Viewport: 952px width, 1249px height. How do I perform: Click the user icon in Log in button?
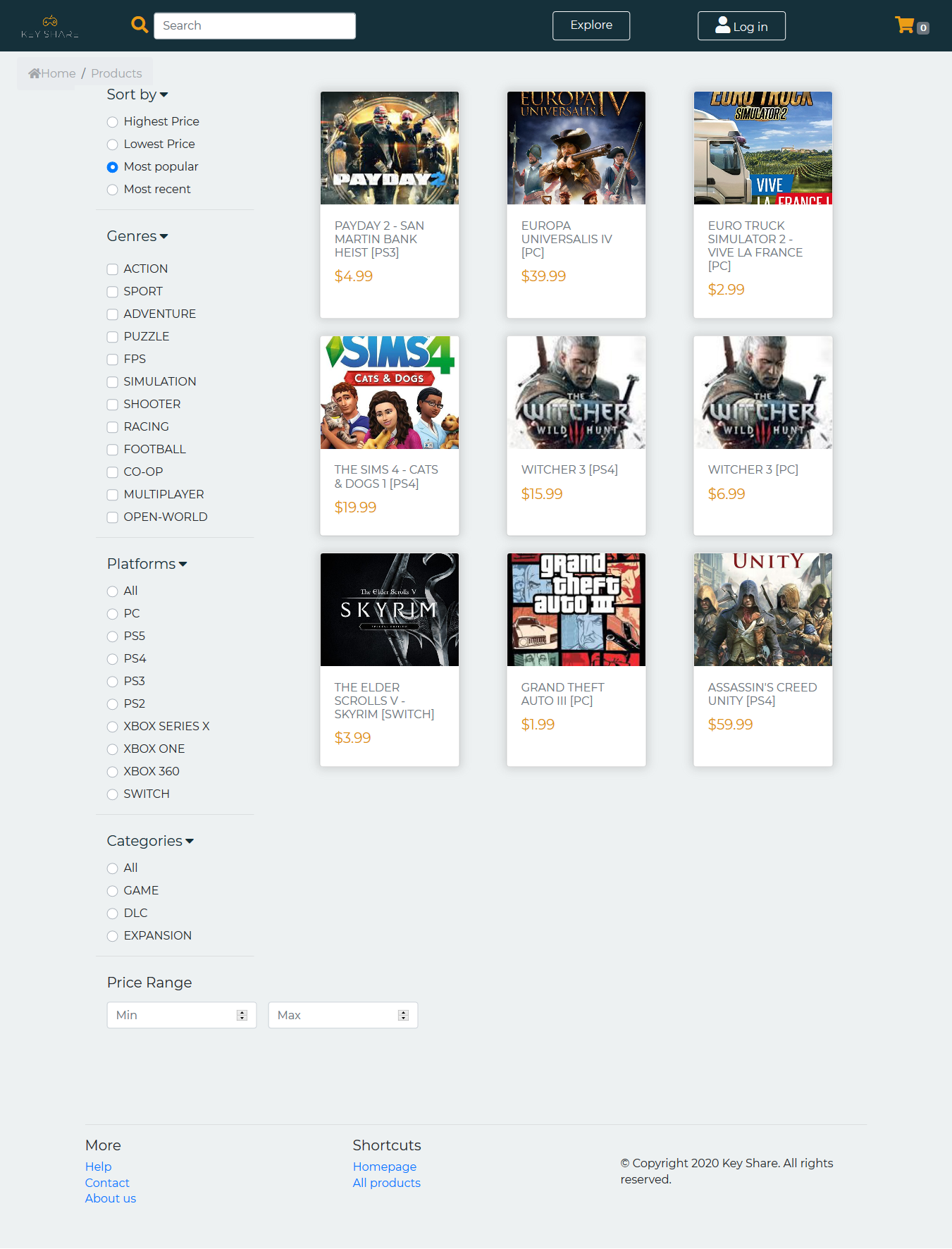722,25
